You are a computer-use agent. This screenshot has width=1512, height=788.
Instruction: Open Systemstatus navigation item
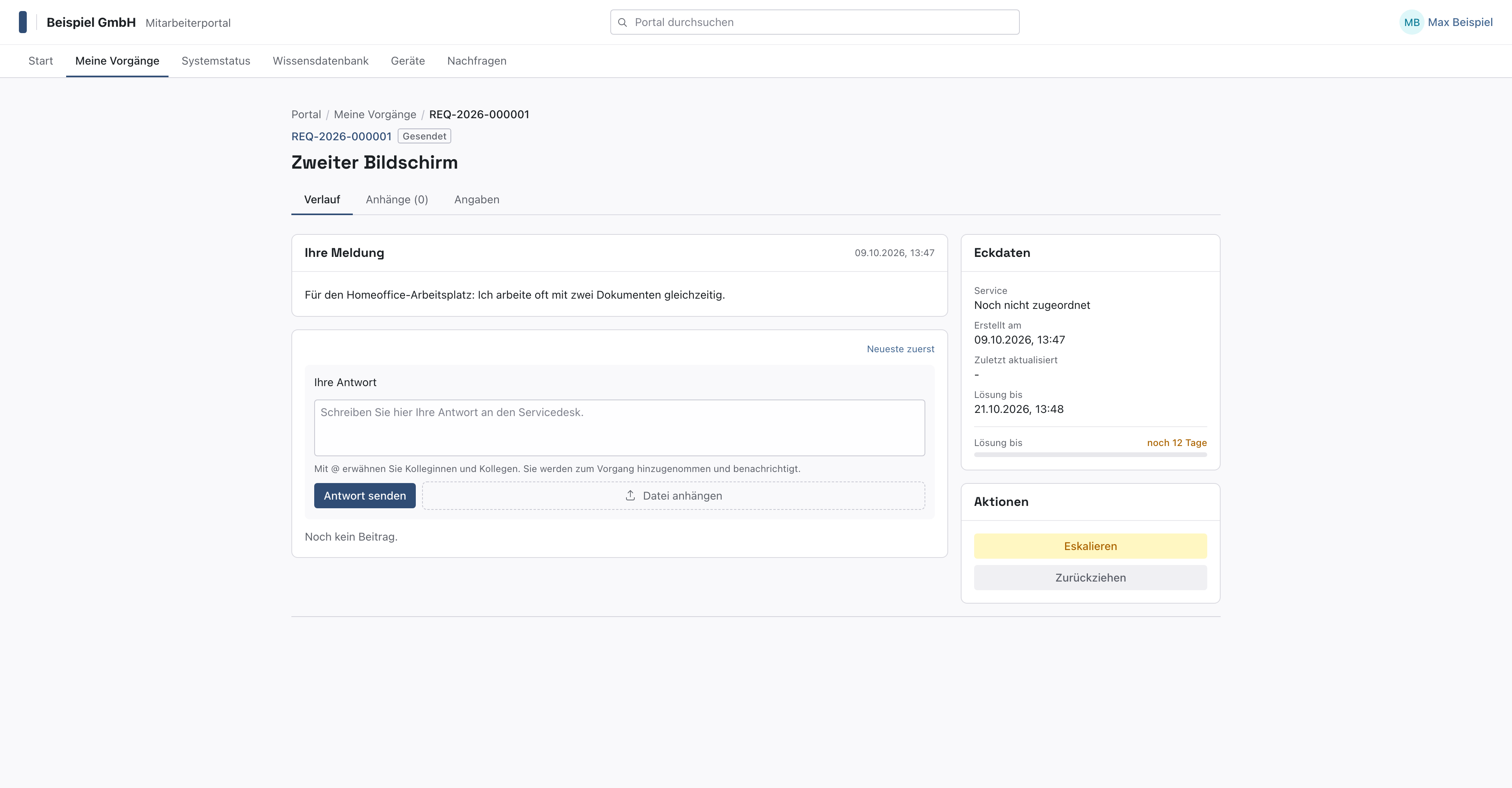[x=216, y=61]
